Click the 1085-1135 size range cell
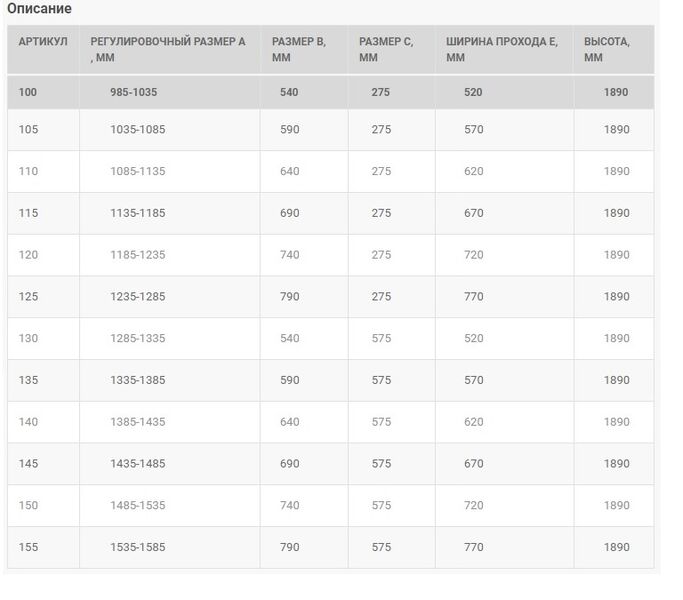 (138, 171)
